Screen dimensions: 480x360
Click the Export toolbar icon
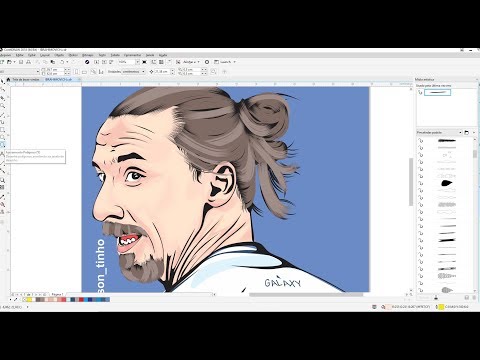pyautogui.click(x=104, y=62)
